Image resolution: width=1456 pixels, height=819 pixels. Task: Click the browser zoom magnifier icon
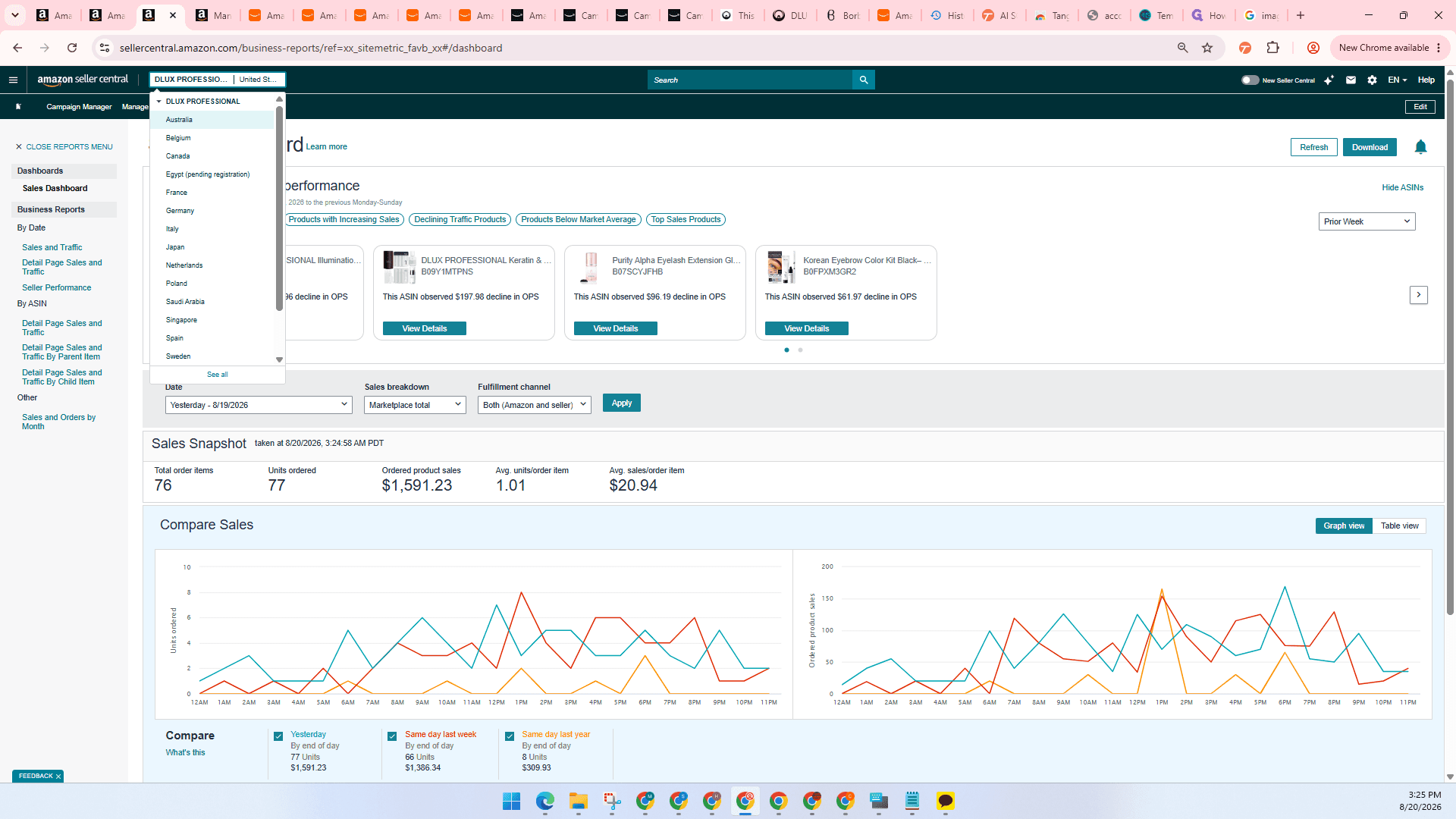[1182, 48]
